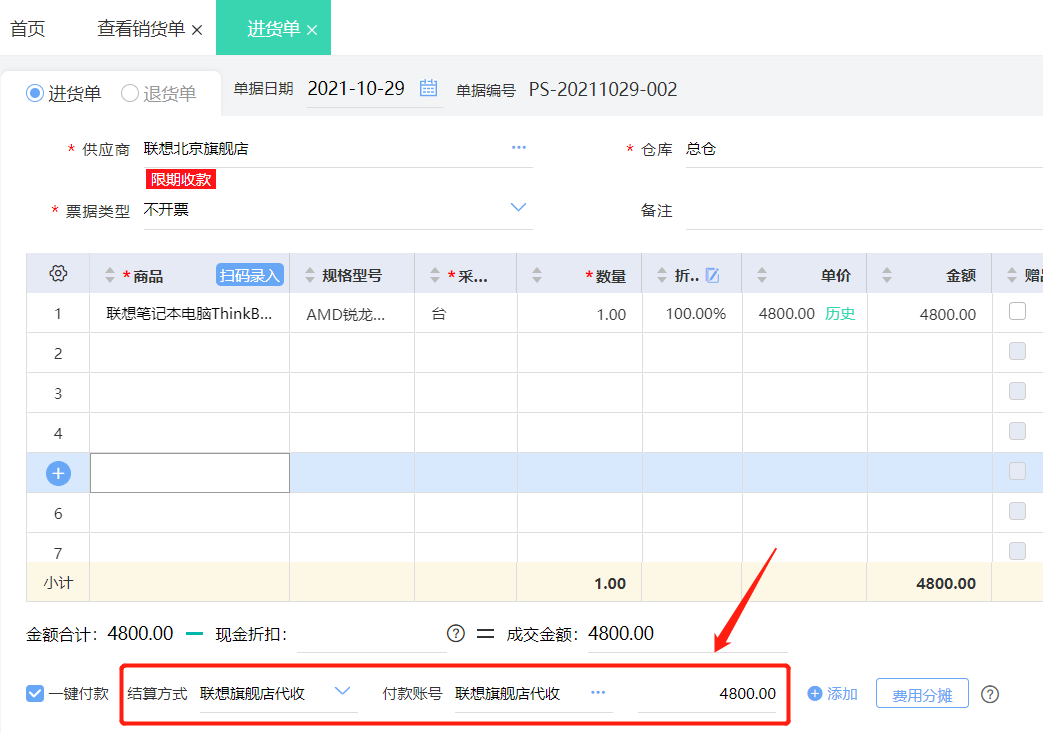Check the gift checkbox in row 1

click(x=1017, y=311)
